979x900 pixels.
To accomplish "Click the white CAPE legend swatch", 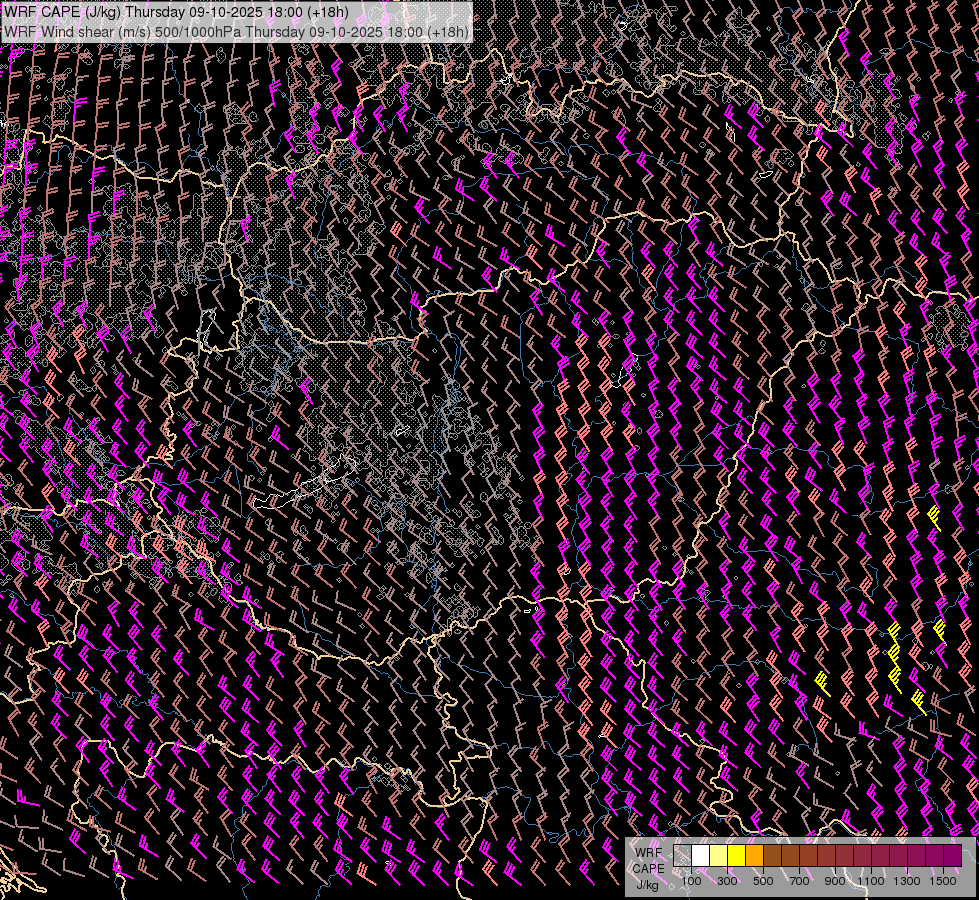I will pyautogui.click(x=700, y=856).
